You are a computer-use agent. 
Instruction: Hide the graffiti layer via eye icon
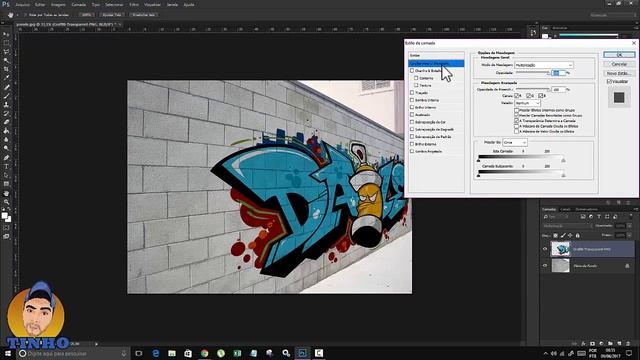pos(545,249)
